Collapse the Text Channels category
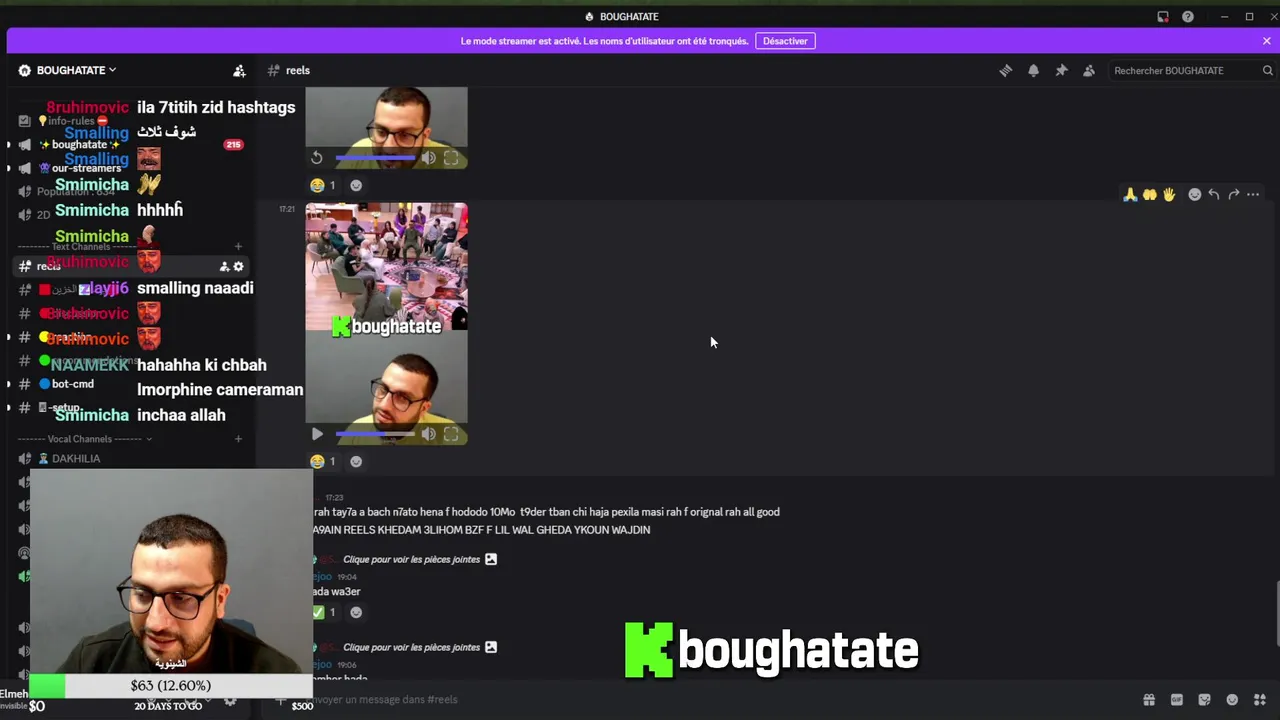The width and height of the screenshot is (1280, 720). tap(80, 246)
